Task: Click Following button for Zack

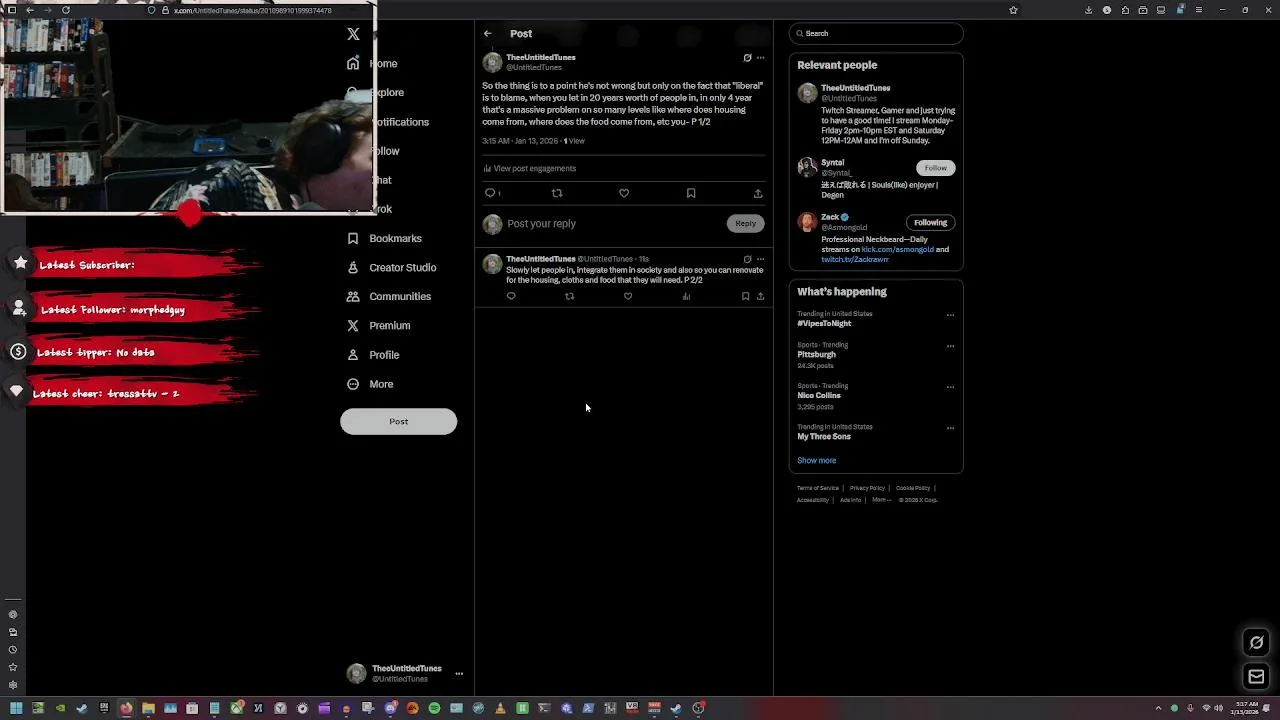Action: coord(930,222)
